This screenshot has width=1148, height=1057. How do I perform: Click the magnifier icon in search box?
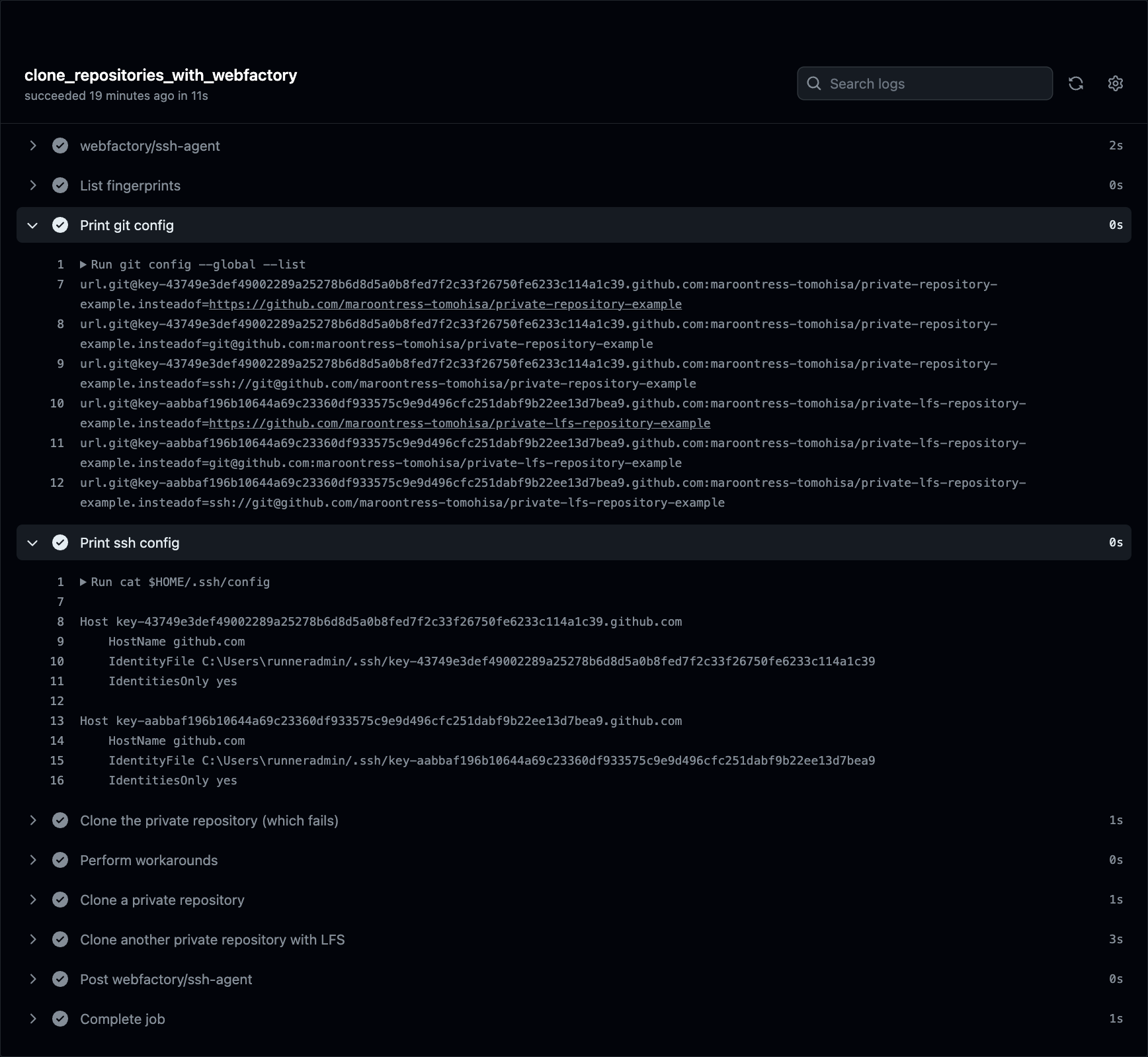point(814,83)
